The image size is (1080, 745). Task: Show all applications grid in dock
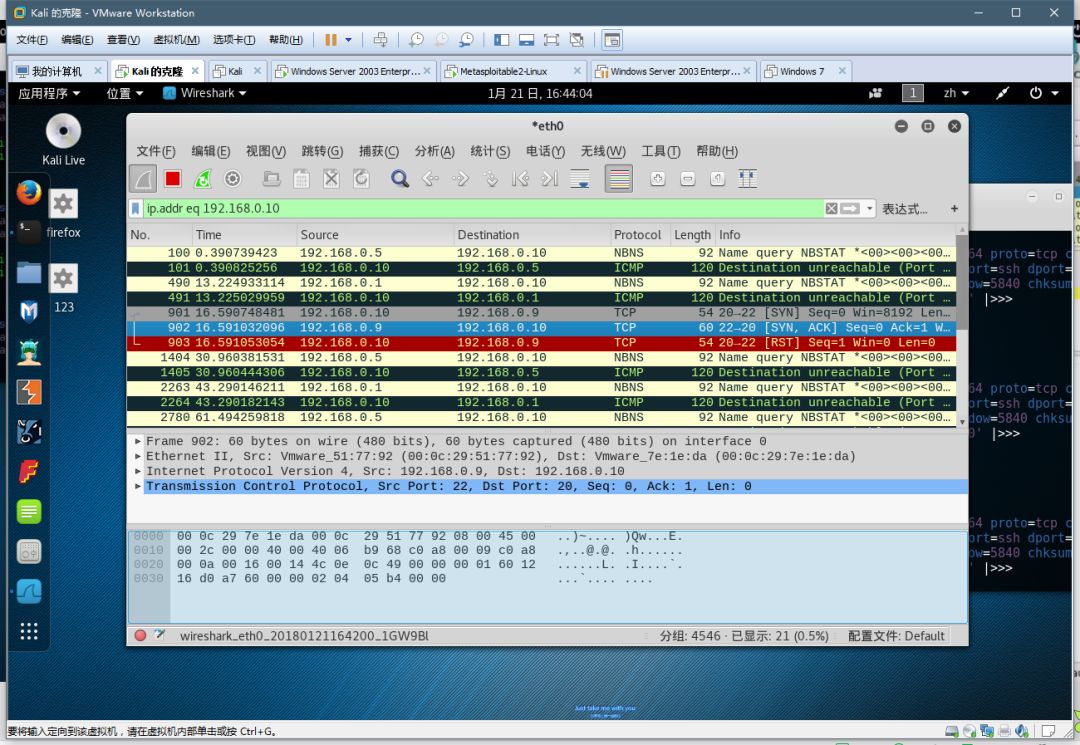pyautogui.click(x=29, y=631)
